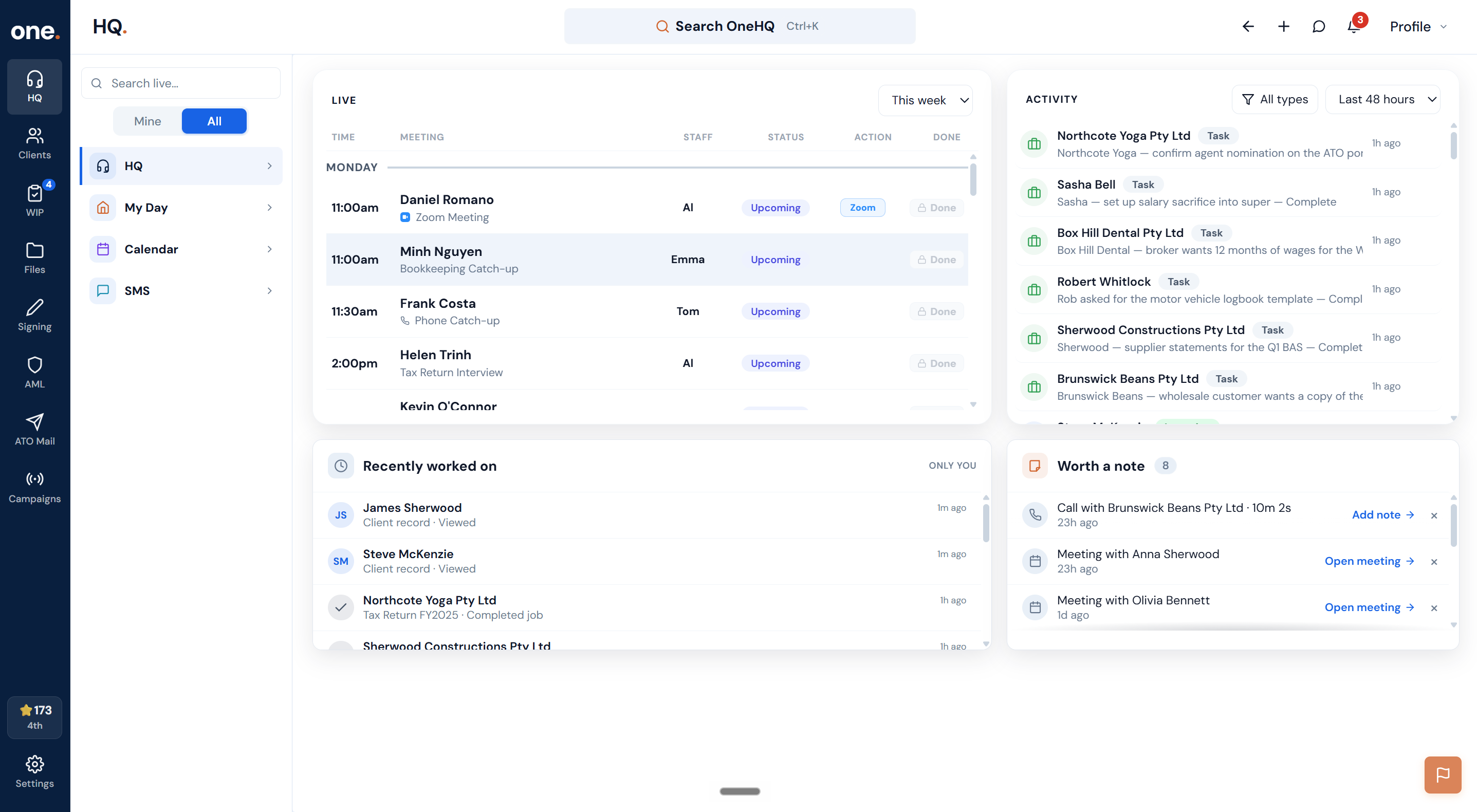
Task: Open the notifications bell
Action: [x=1354, y=26]
